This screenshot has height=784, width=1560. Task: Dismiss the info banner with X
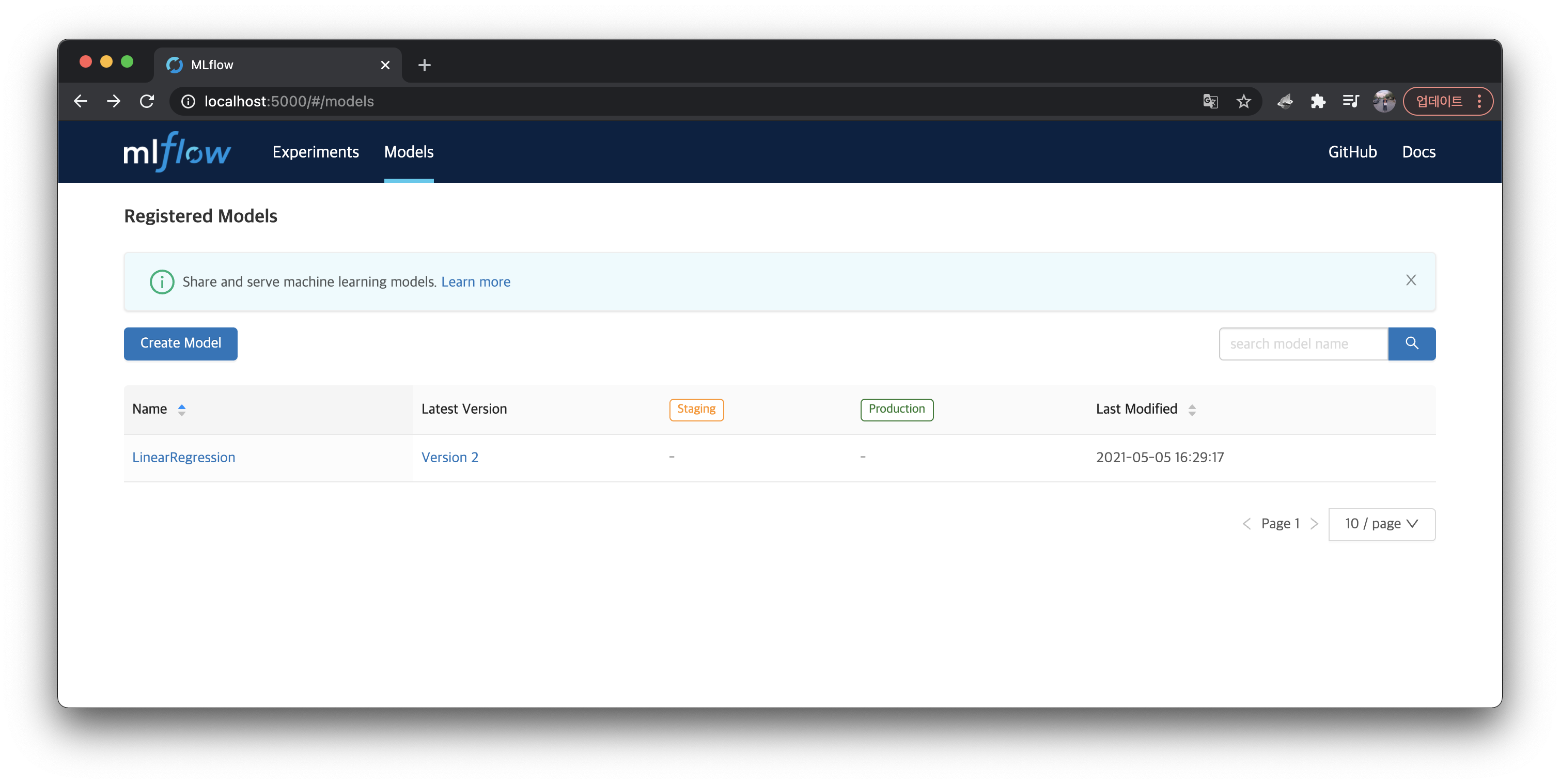point(1410,280)
